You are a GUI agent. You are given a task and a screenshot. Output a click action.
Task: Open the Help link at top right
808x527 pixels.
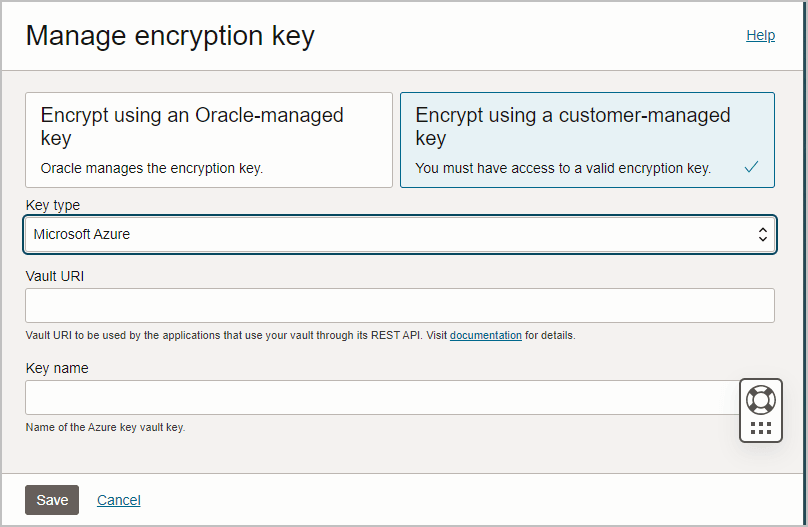(760, 35)
